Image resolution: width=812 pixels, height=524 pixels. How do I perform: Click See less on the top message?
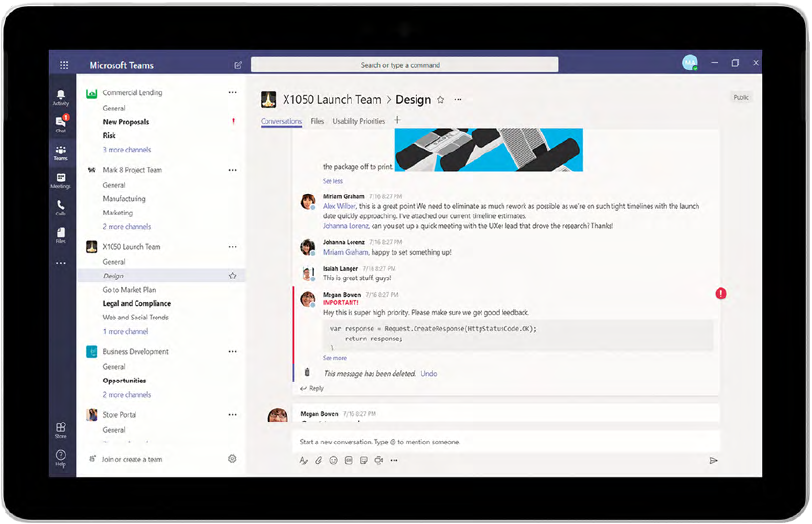[332, 181]
